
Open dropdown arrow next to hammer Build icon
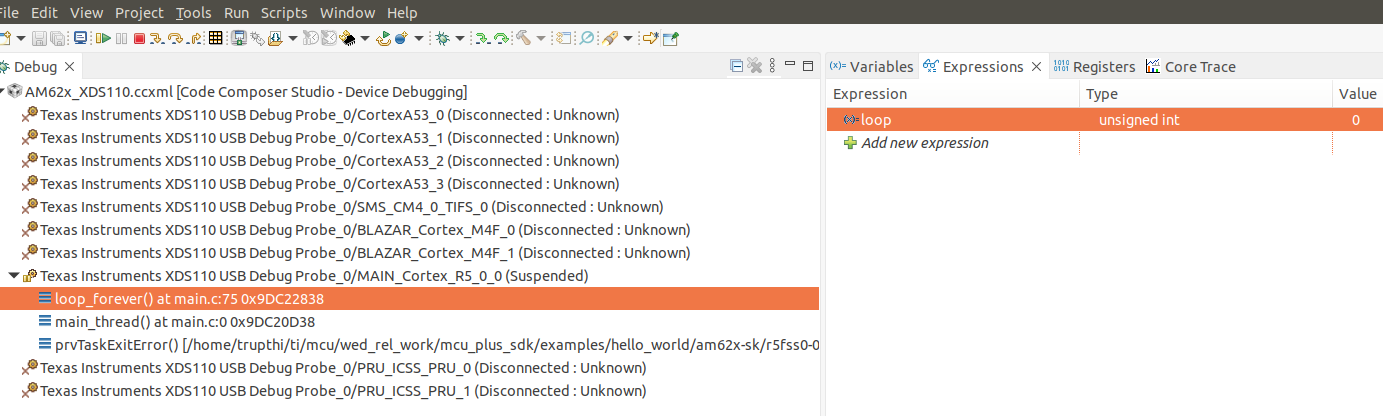click(x=540, y=39)
